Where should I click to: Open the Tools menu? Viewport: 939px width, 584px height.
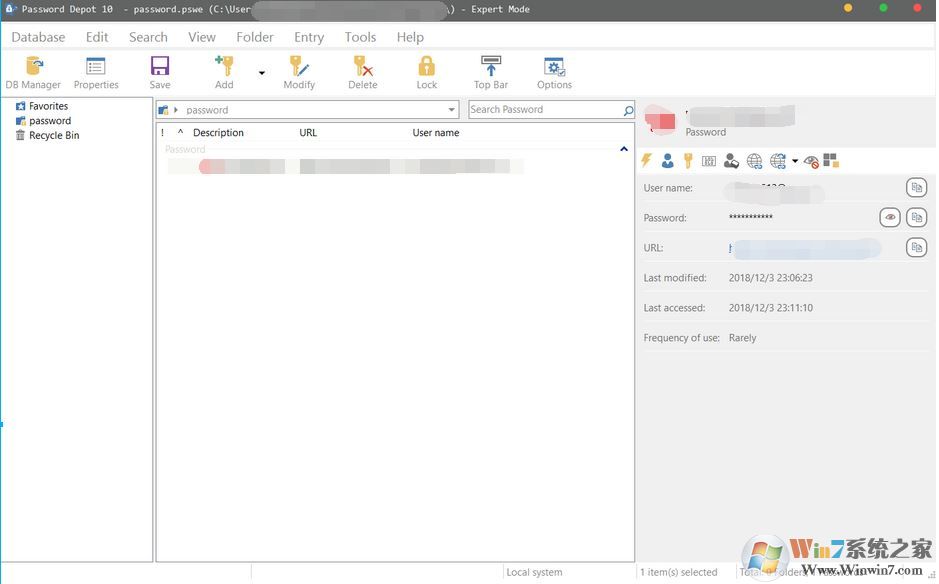pos(359,37)
